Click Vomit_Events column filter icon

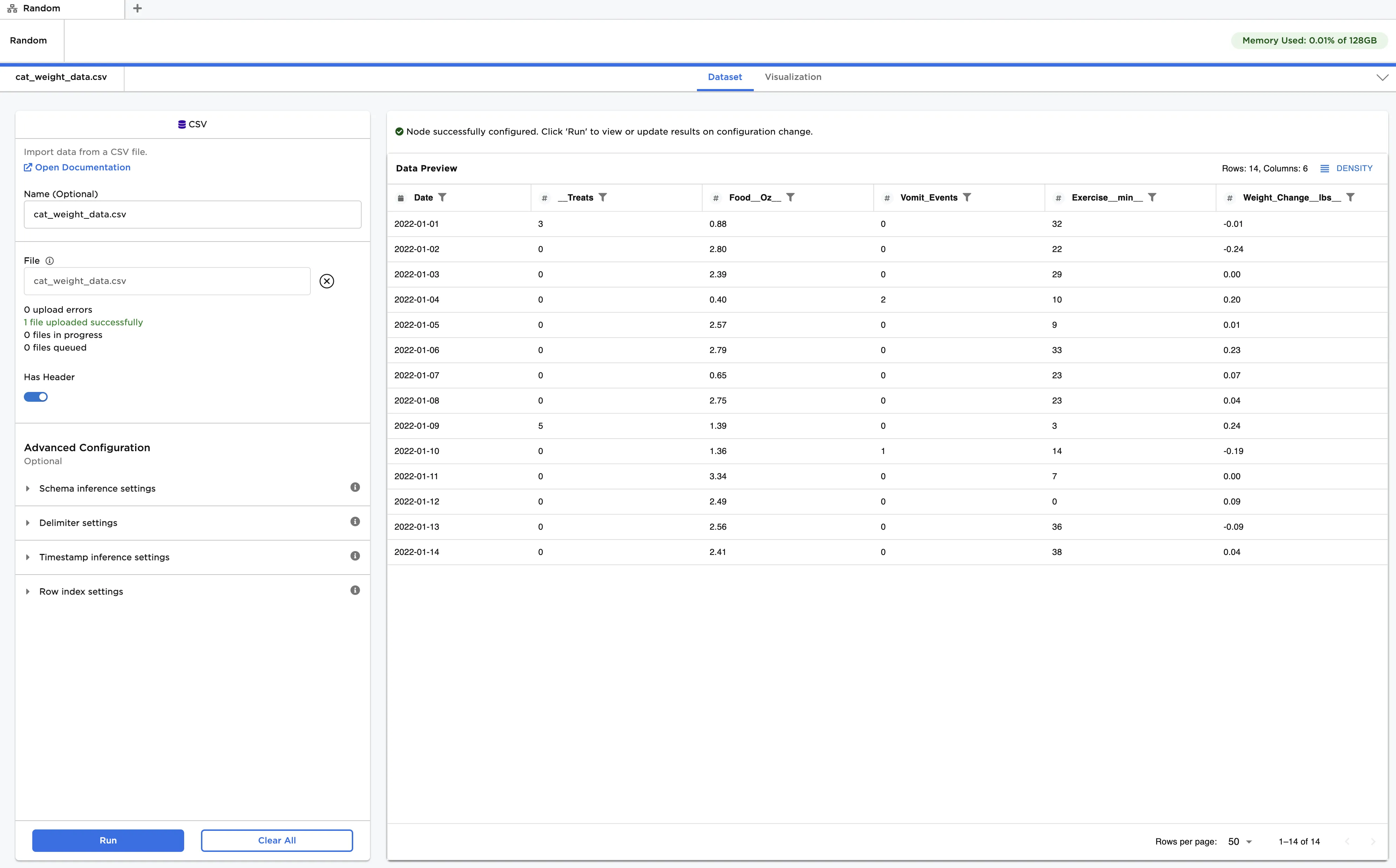[967, 197]
